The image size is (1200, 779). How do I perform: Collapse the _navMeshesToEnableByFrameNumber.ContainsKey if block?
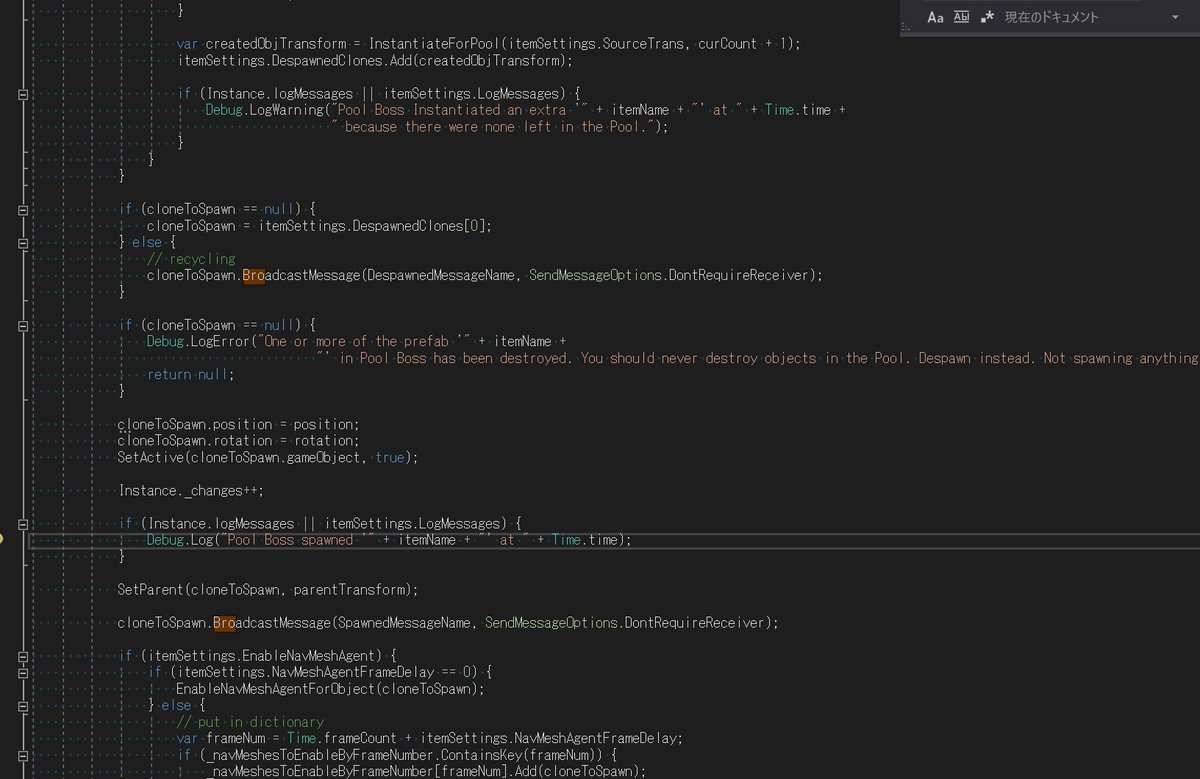pyautogui.click(x=23, y=755)
